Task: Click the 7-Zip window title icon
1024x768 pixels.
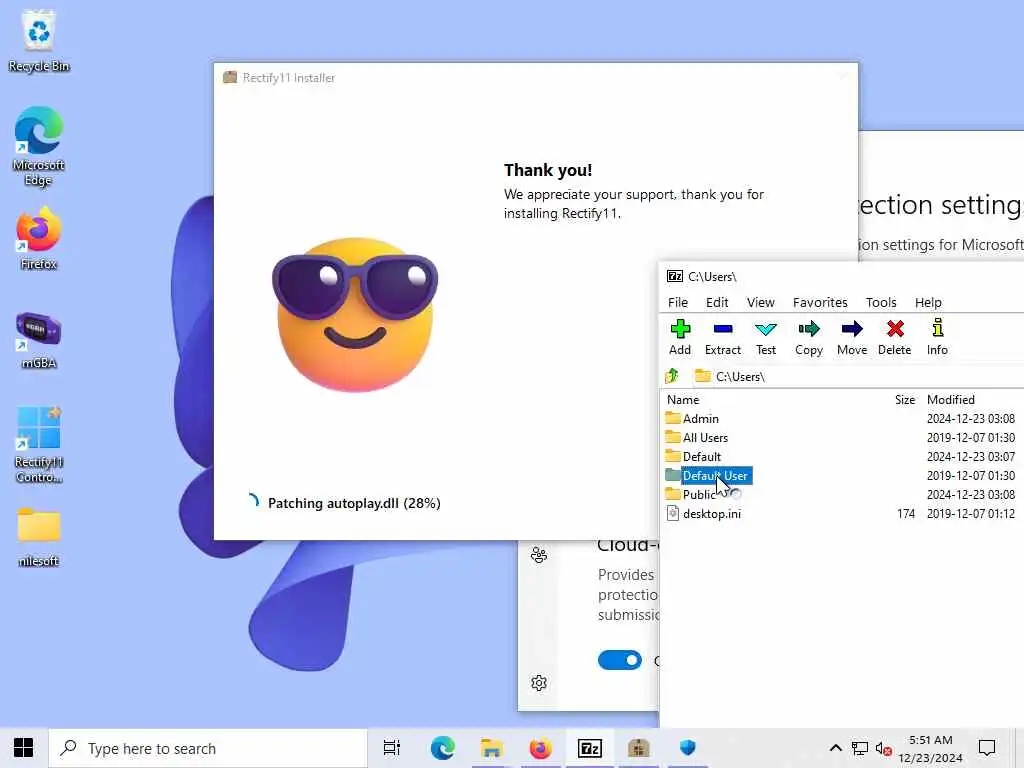Action: coord(675,276)
